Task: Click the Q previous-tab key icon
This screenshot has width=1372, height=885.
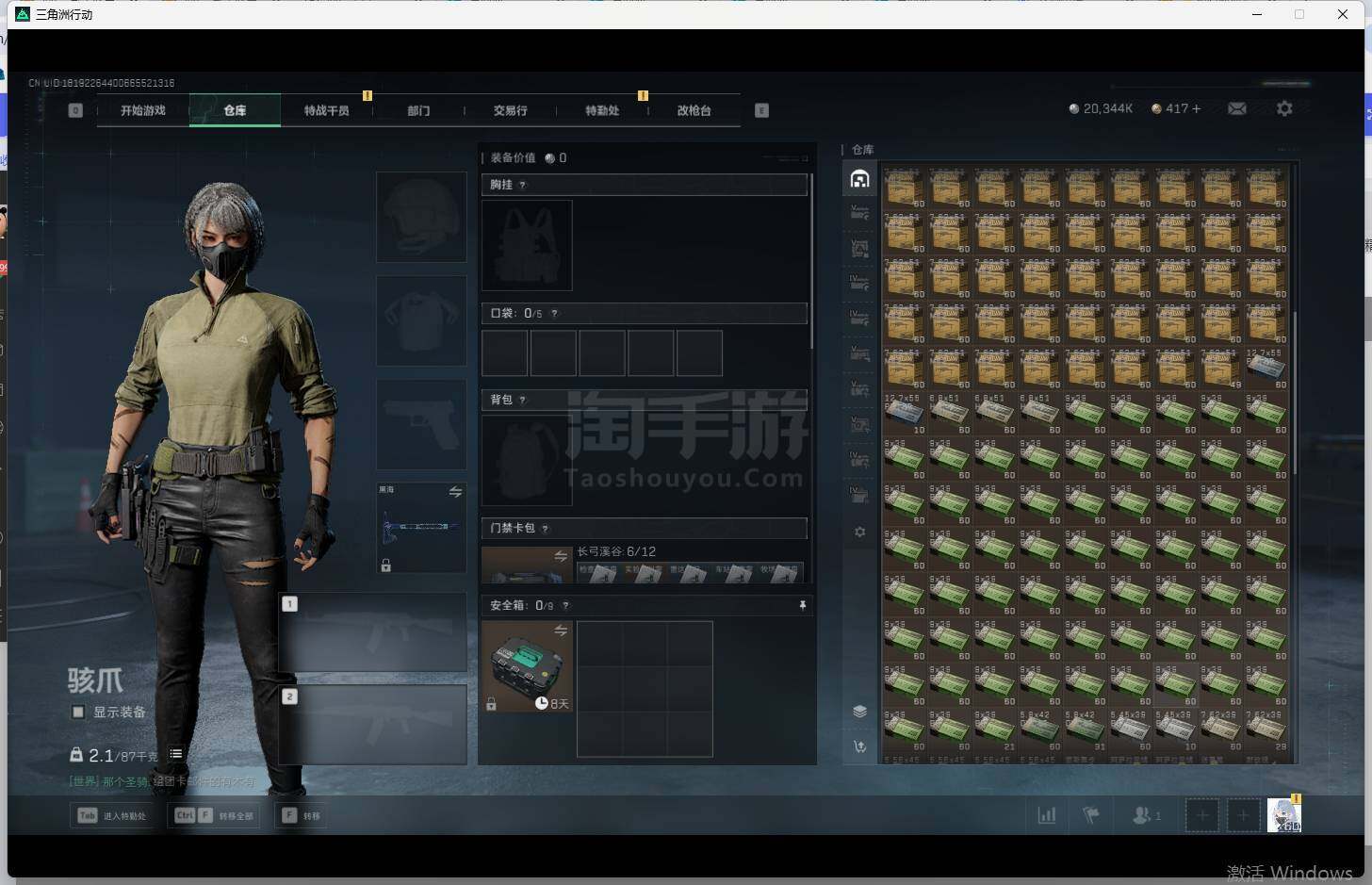Action: [75, 110]
